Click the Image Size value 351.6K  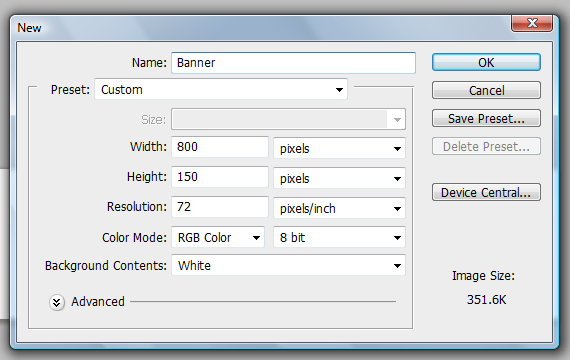[486, 300]
